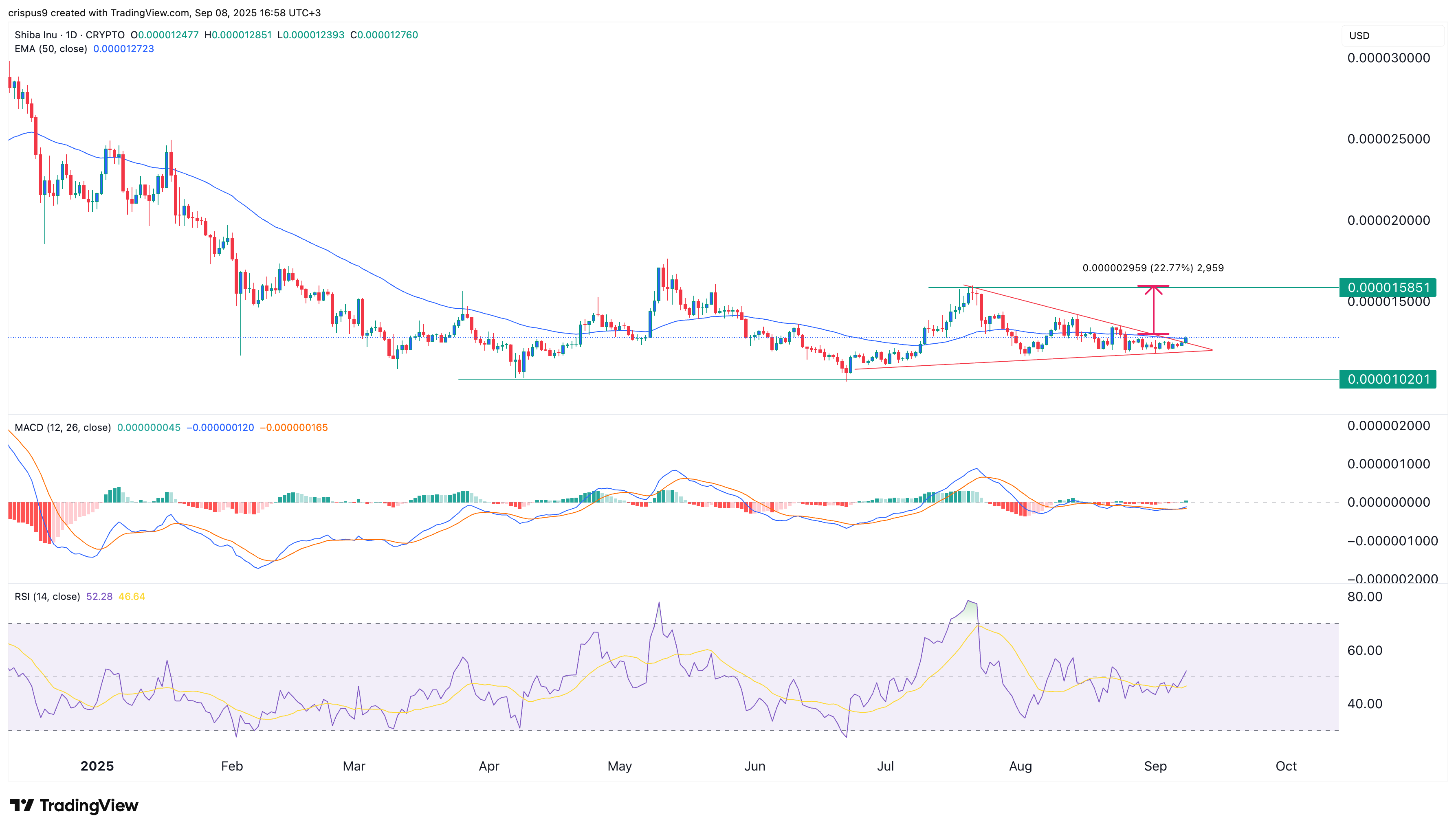The height and width of the screenshot is (830, 1456).
Task: Click the blue EMA value 0.000012723
Action: (x=123, y=49)
